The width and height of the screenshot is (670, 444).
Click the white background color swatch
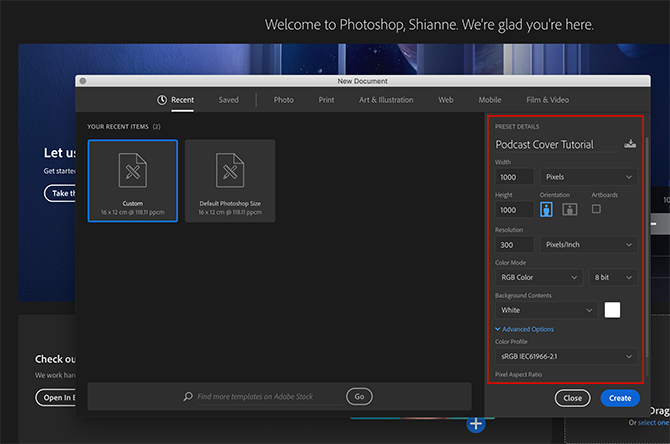click(612, 310)
